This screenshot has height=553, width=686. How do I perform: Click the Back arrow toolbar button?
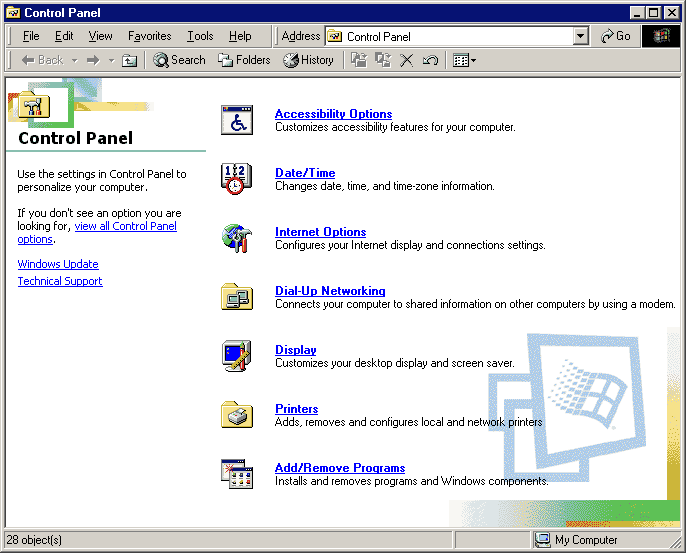pyautogui.click(x=42, y=60)
